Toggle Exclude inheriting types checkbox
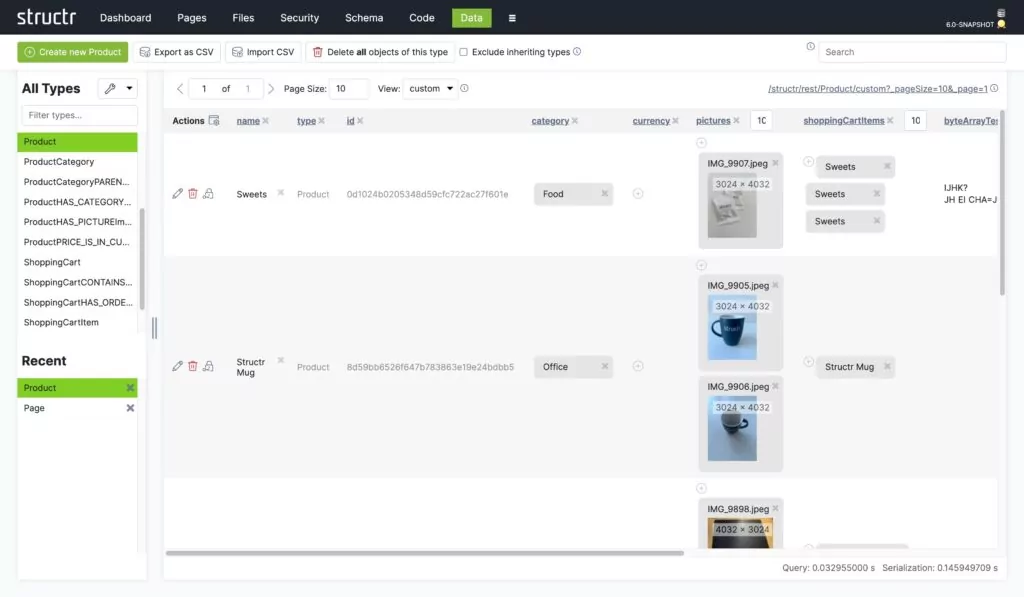 click(x=464, y=52)
